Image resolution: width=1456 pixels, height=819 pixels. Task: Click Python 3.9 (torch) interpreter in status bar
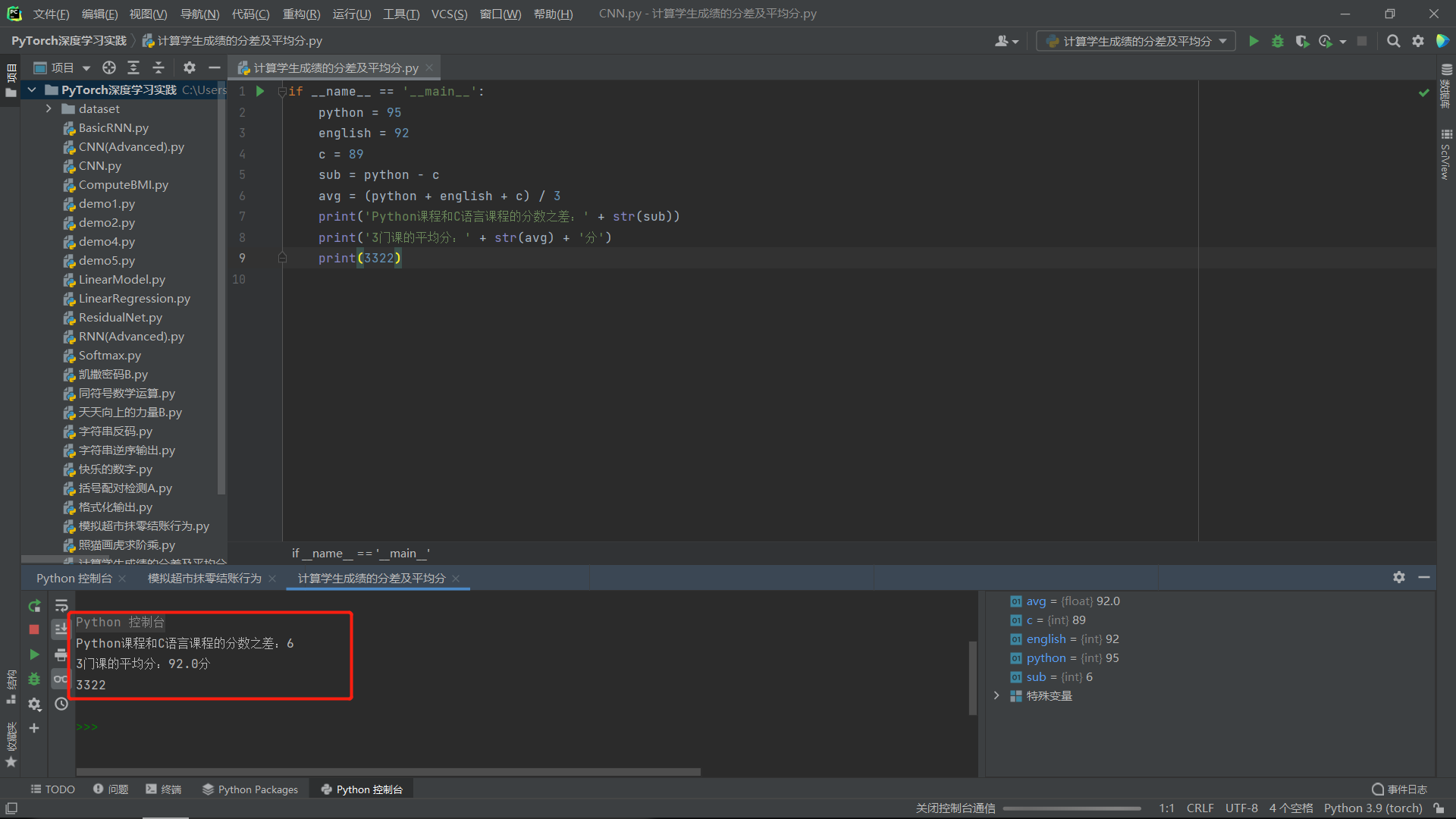(1373, 808)
